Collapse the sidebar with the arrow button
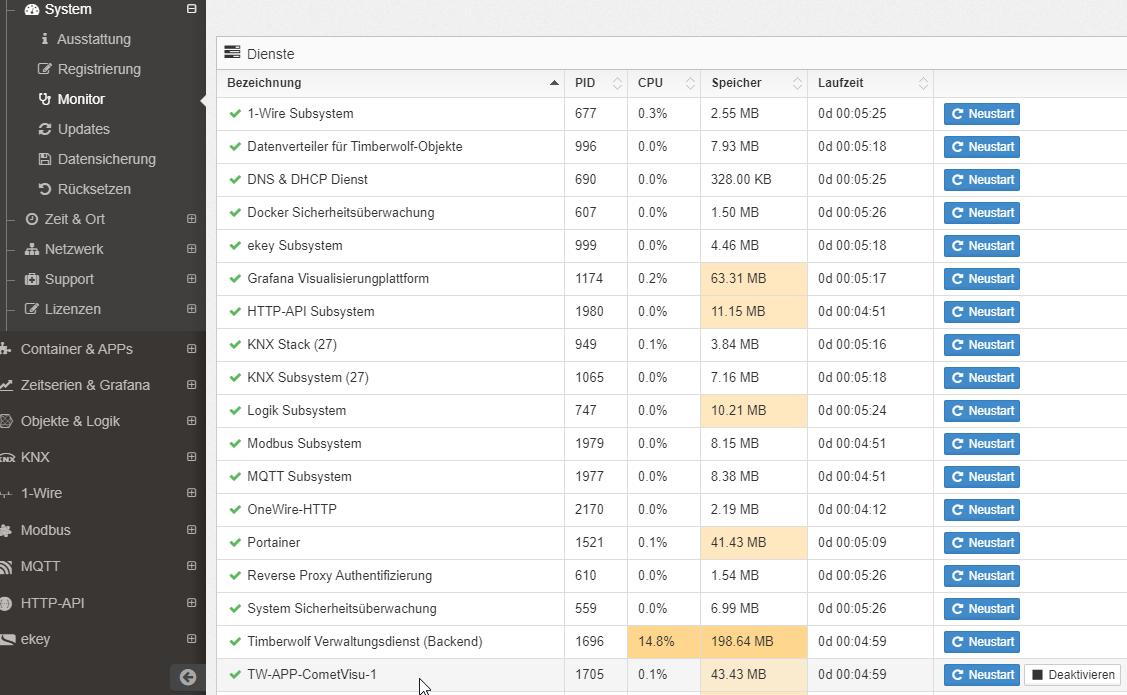Viewport: 1127px width, 695px height. tap(188, 677)
